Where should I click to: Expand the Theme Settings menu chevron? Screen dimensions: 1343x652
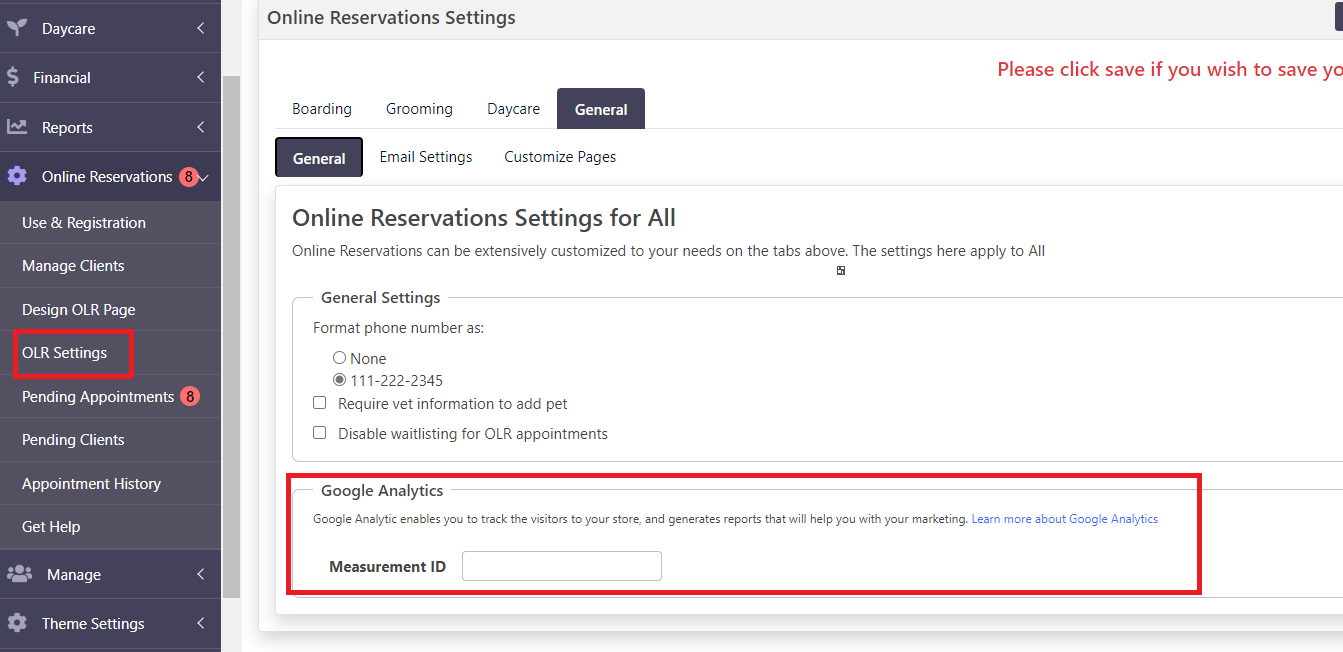coord(201,623)
